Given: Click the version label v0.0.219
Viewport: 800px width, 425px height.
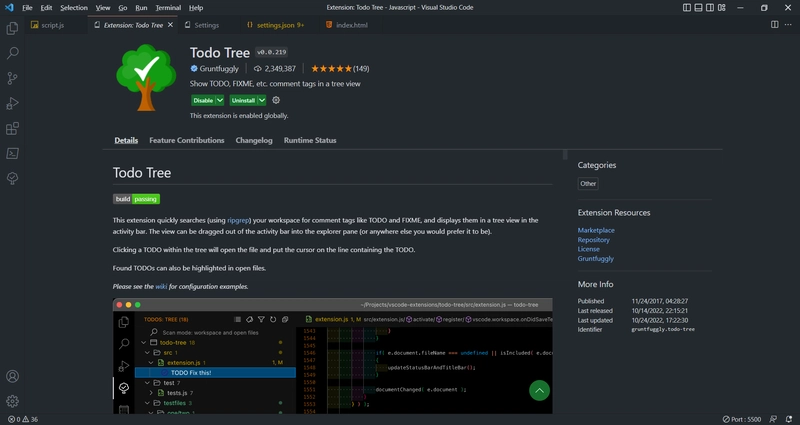Looking at the screenshot, I should (271, 52).
